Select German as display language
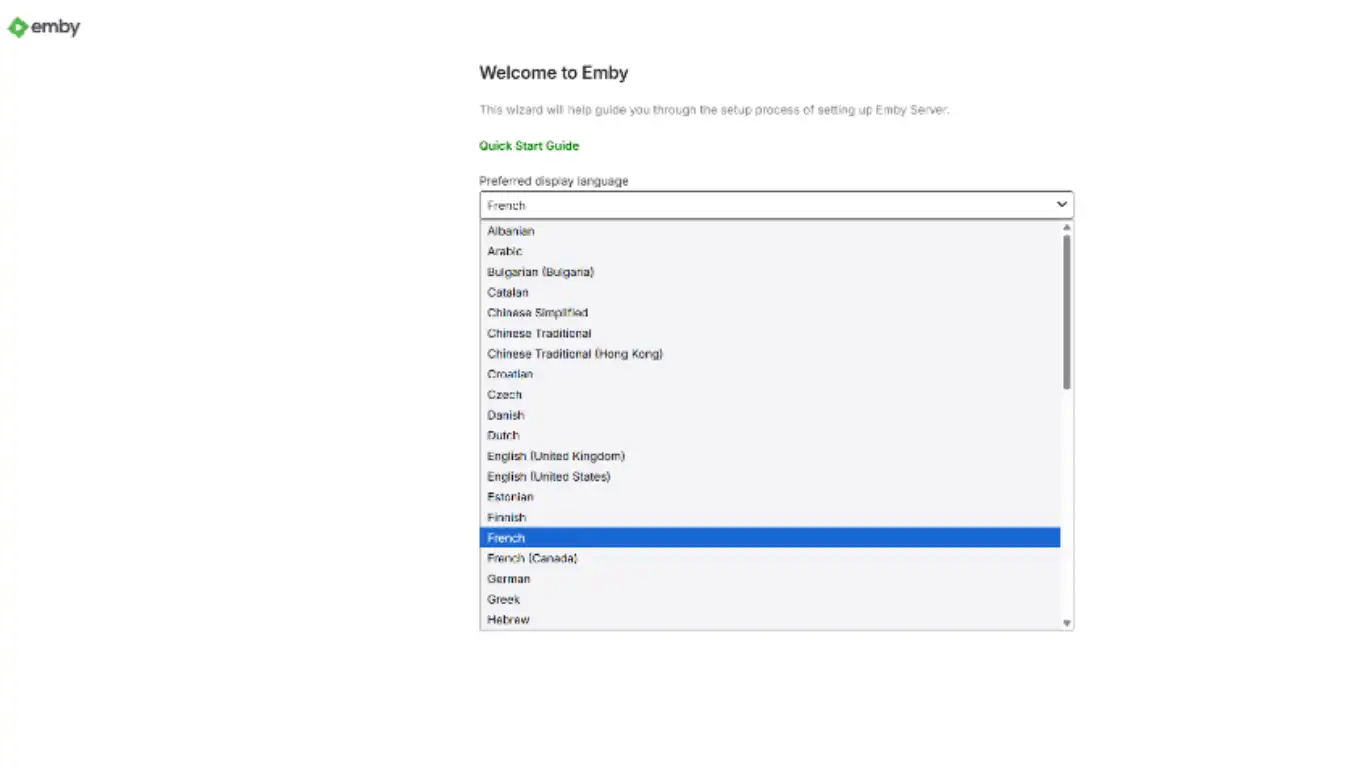The height and width of the screenshot is (768, 1366). [770, 579]
